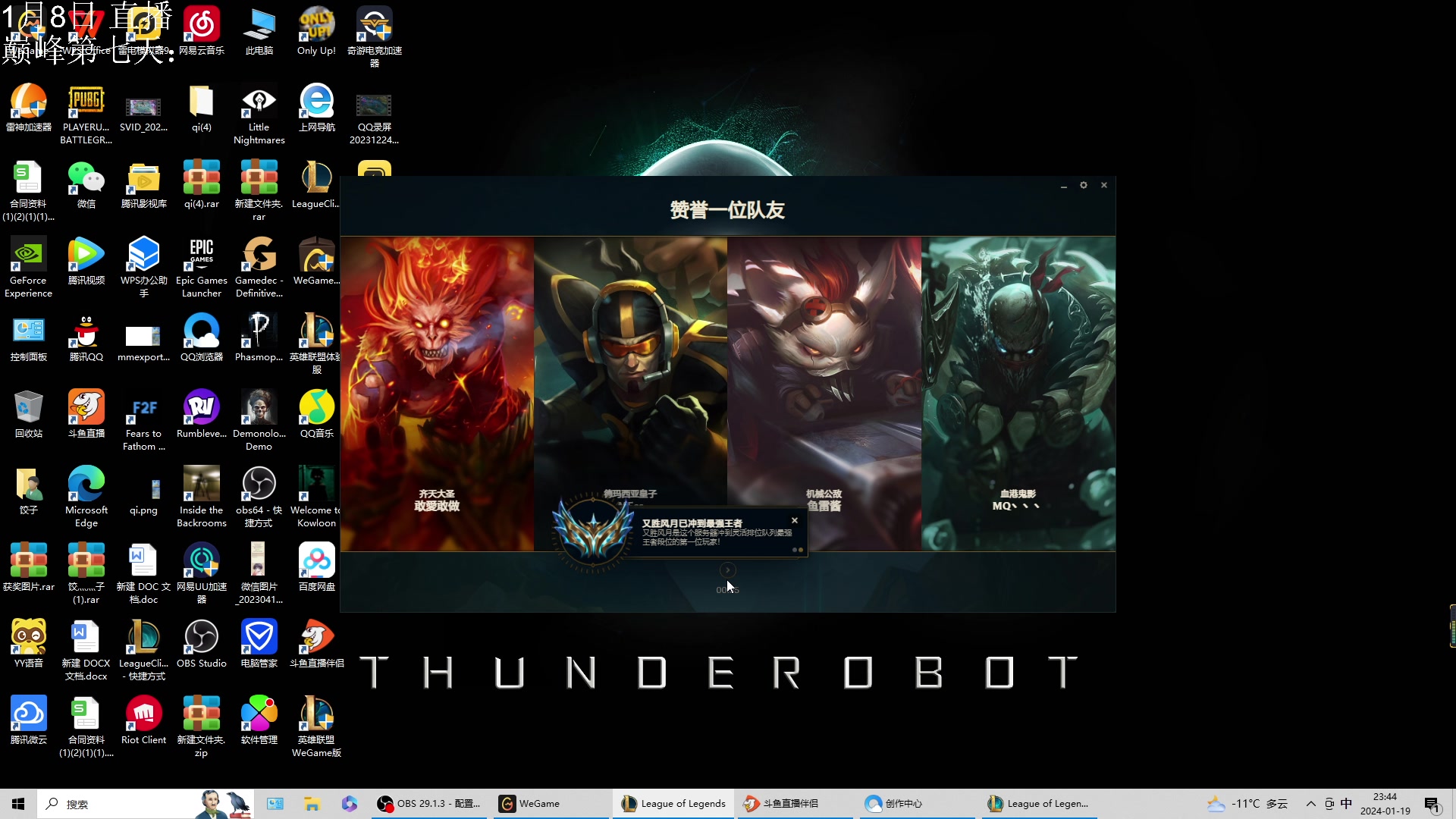Open 奇游电竞加速器 desktop icon

click(x=375, y=36)
